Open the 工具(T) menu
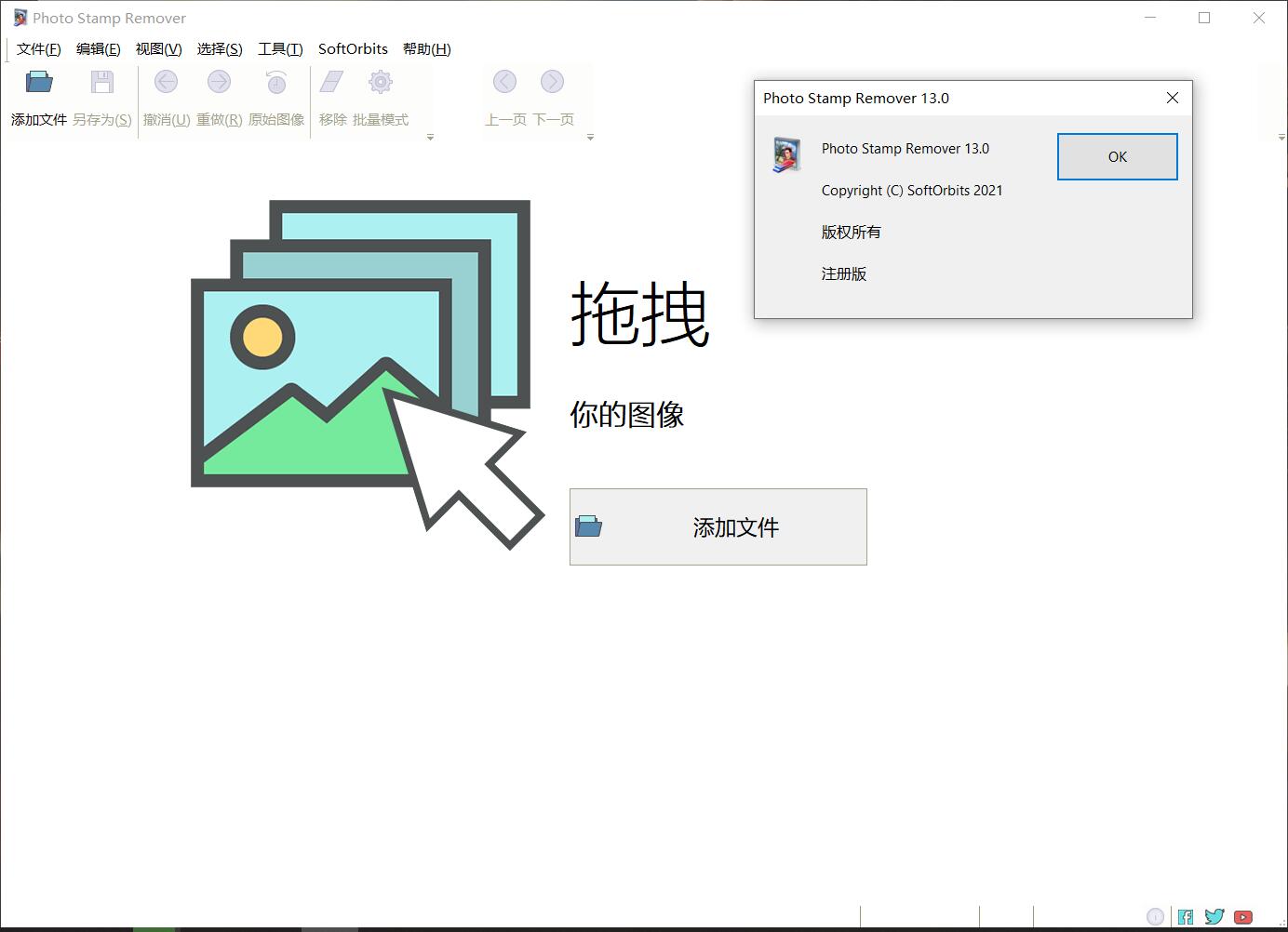 tap(280, 49)
